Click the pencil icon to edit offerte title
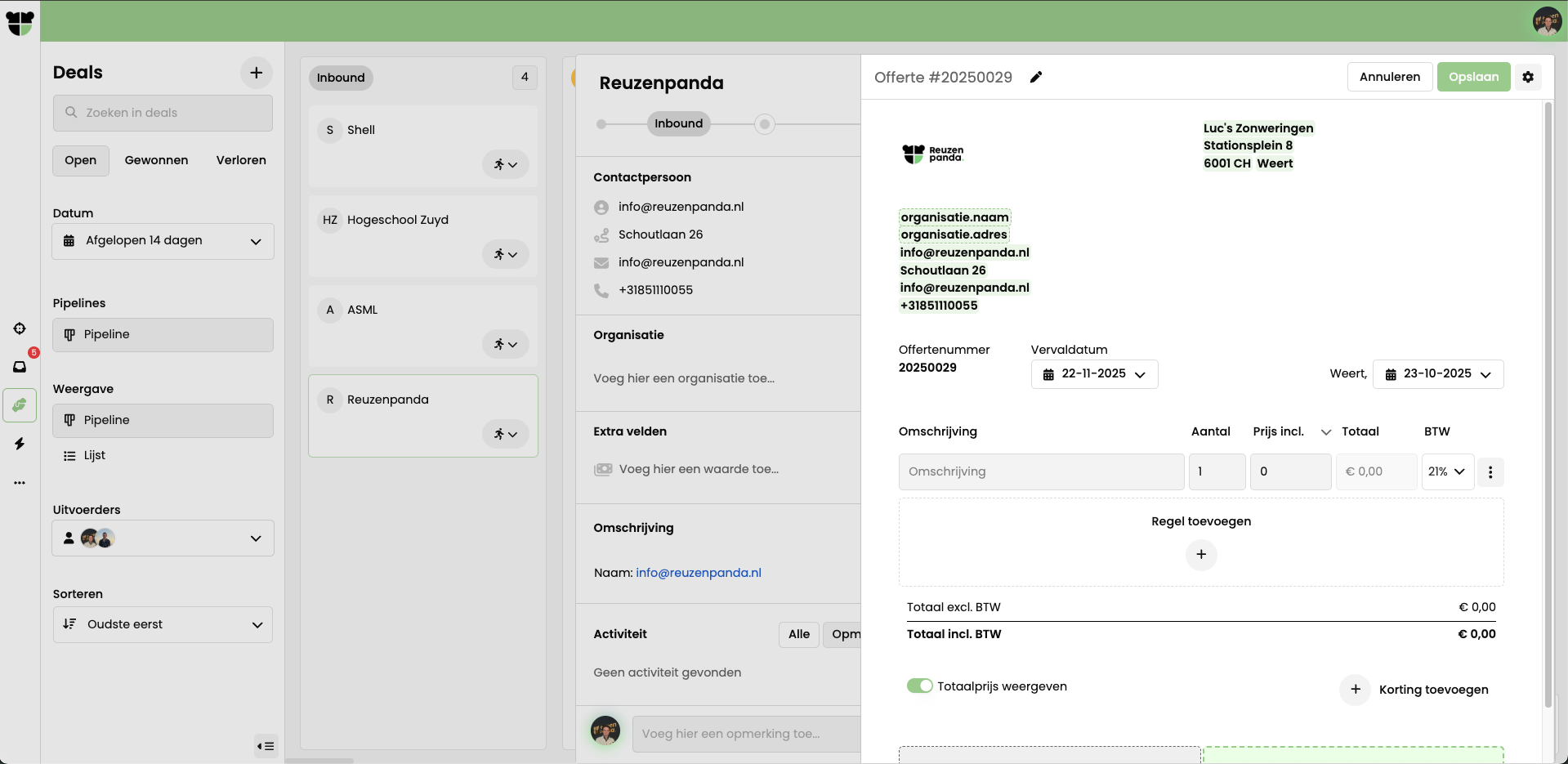 [x=1036, y=77]
